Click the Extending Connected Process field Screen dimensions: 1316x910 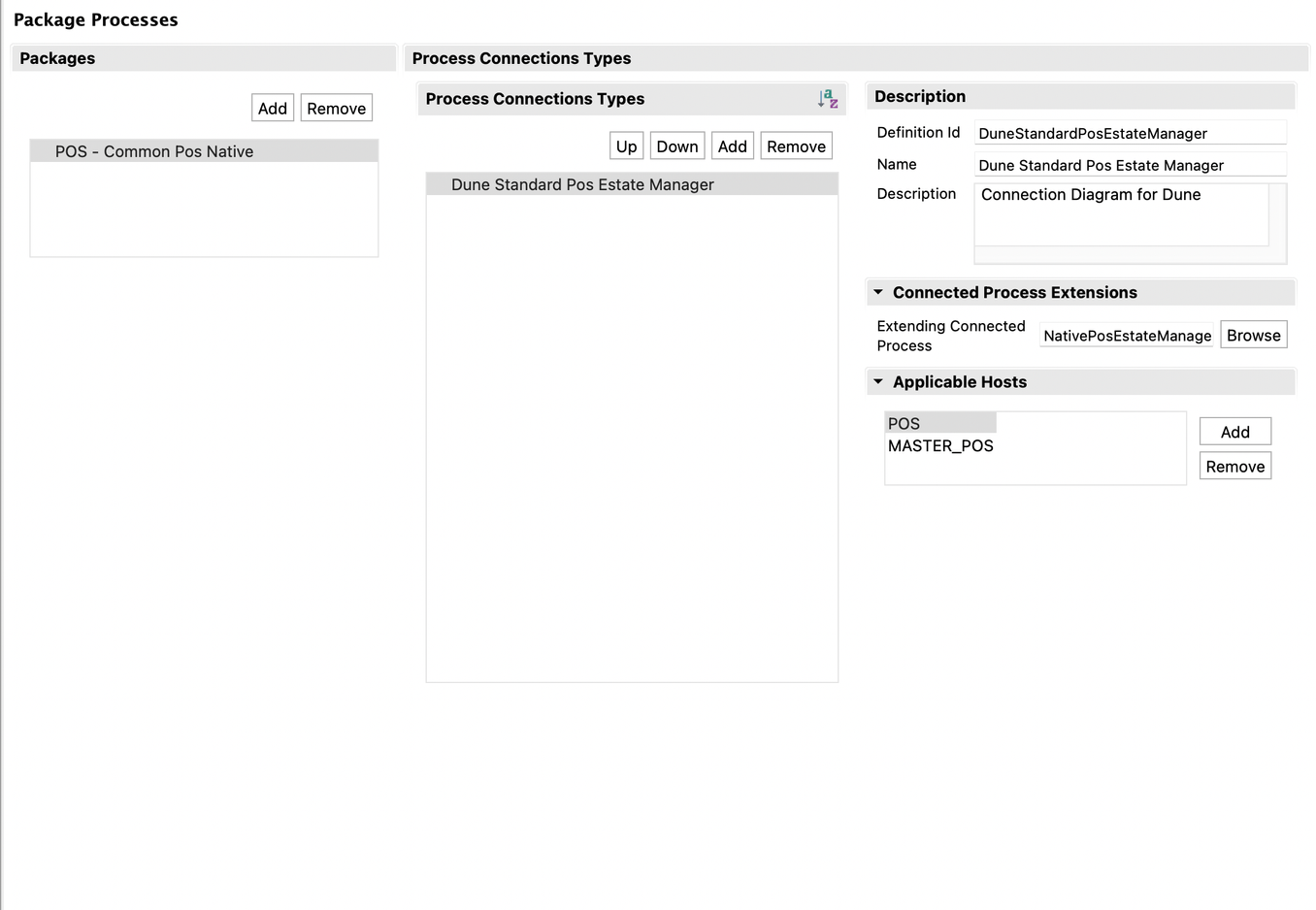(x=1127, y=336)
